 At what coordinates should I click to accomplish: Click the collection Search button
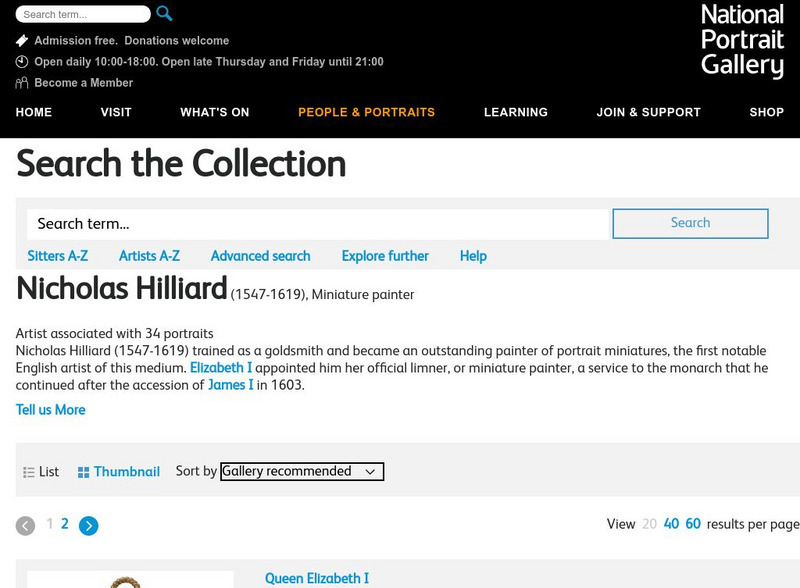pyautogui.click(x=690, y=223)
